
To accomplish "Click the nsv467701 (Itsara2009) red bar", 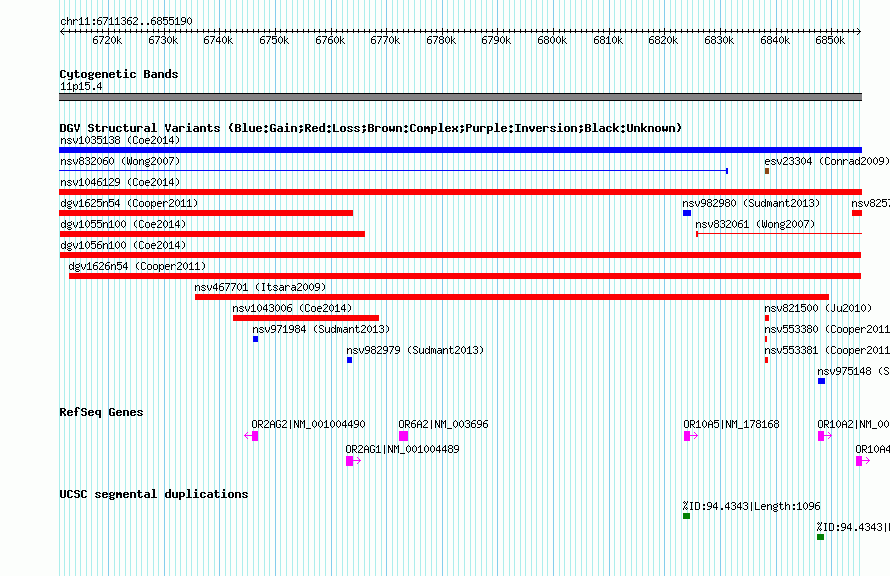I will tap(511, 297).
